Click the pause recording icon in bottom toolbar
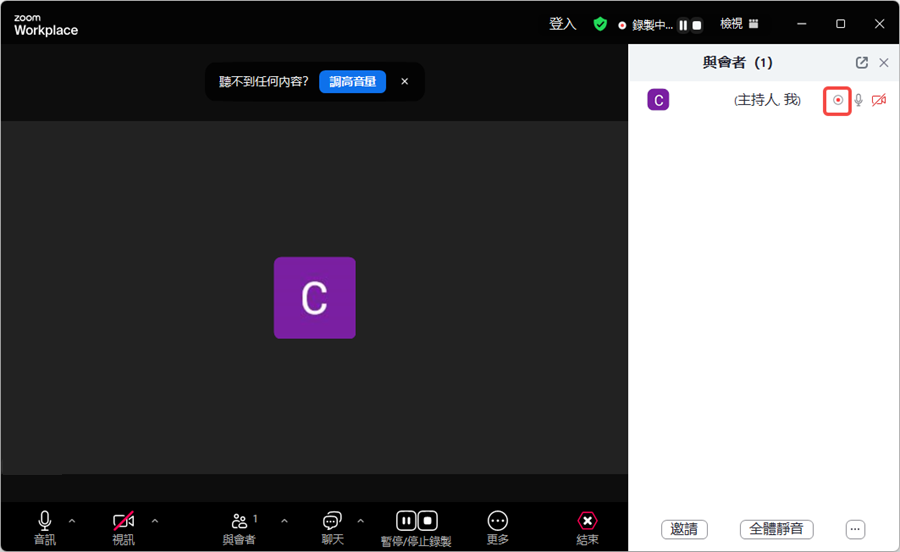 tap(406, 520)
